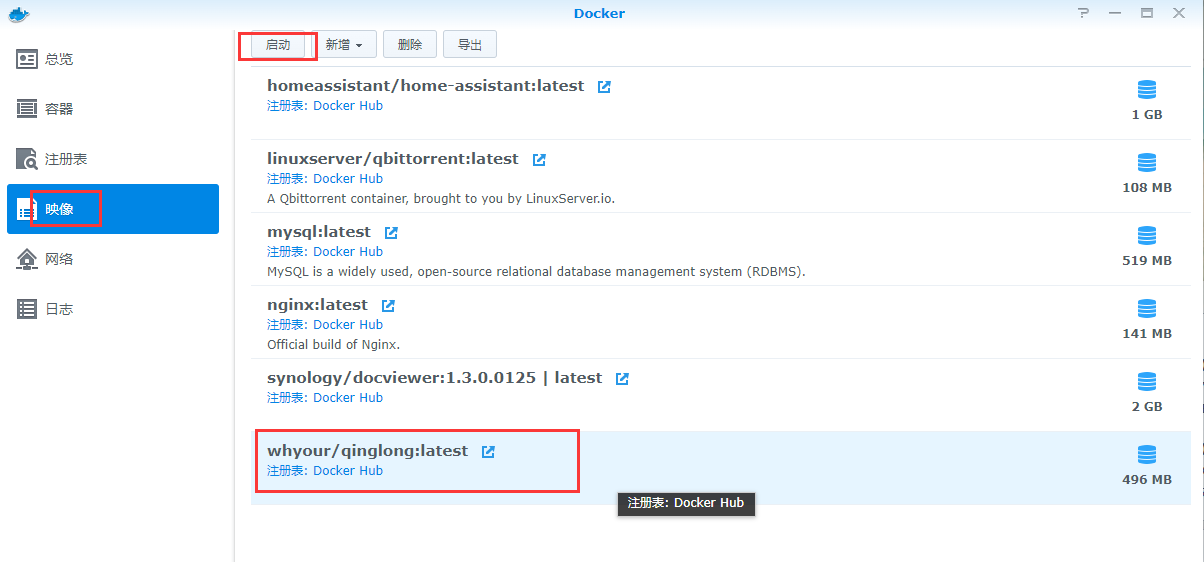Switch to the 日志 log tab
The image size is (1204, 562).
coord(113,309)
